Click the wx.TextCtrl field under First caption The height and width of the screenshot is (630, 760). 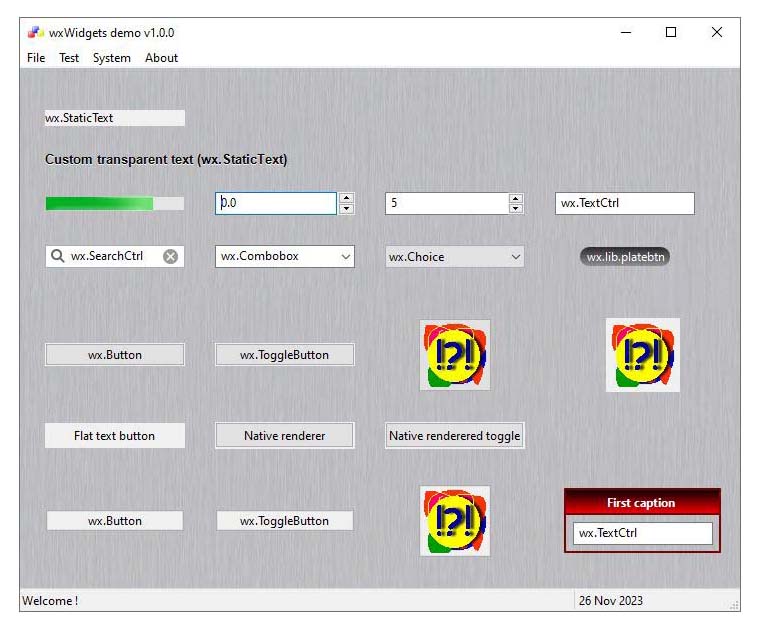click(x=642, y=533)
